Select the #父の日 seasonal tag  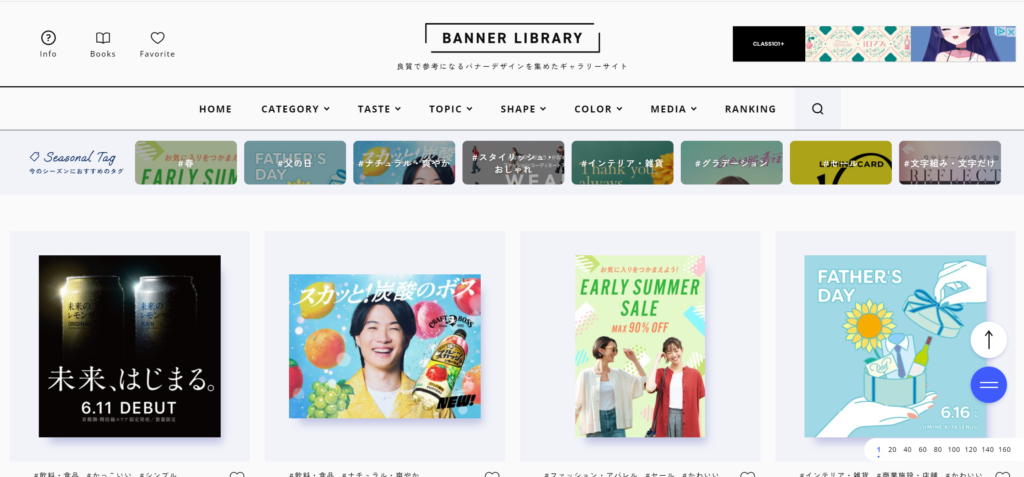click(x=295, y=163)
